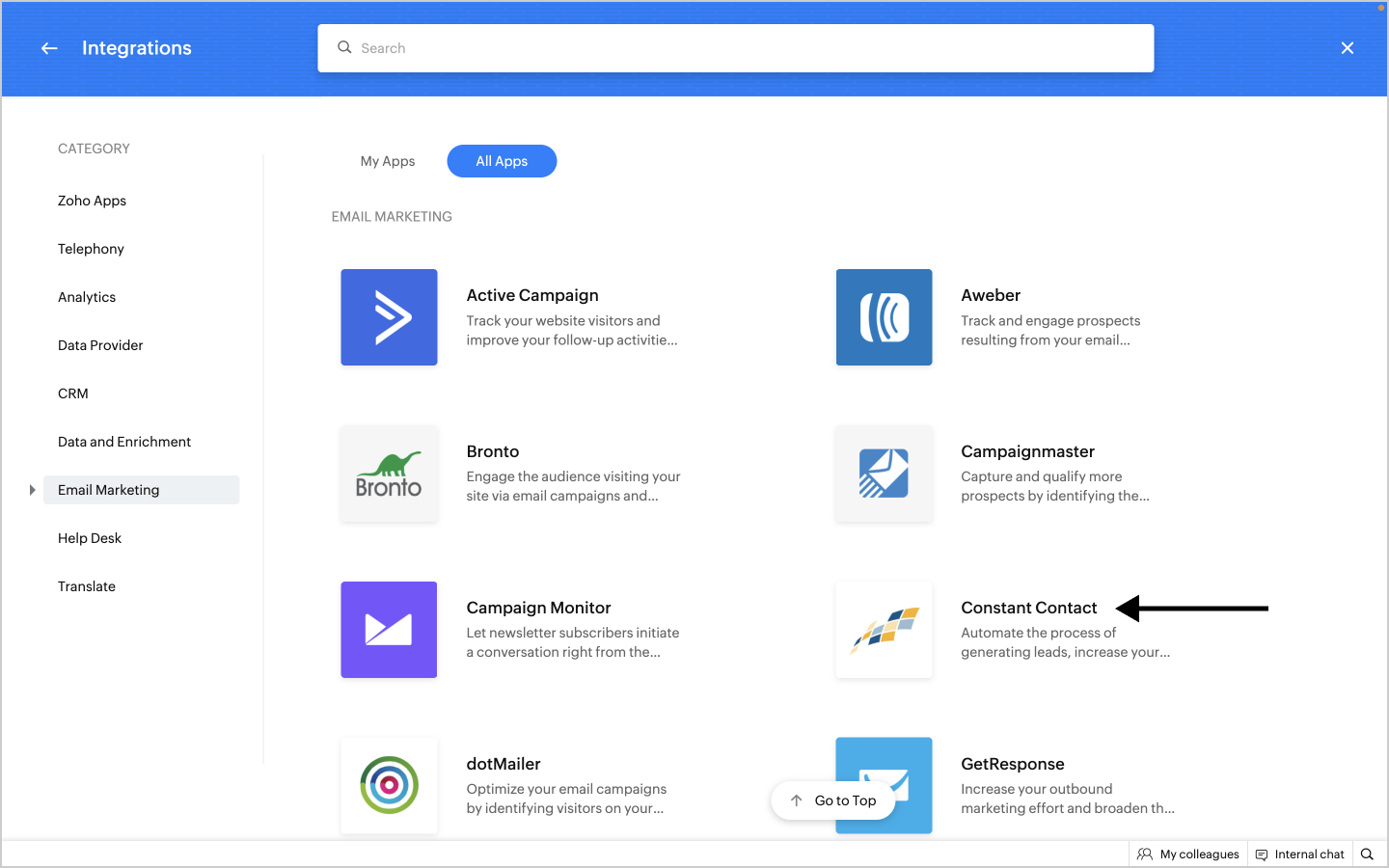Select the CRM category

point(73,393)
